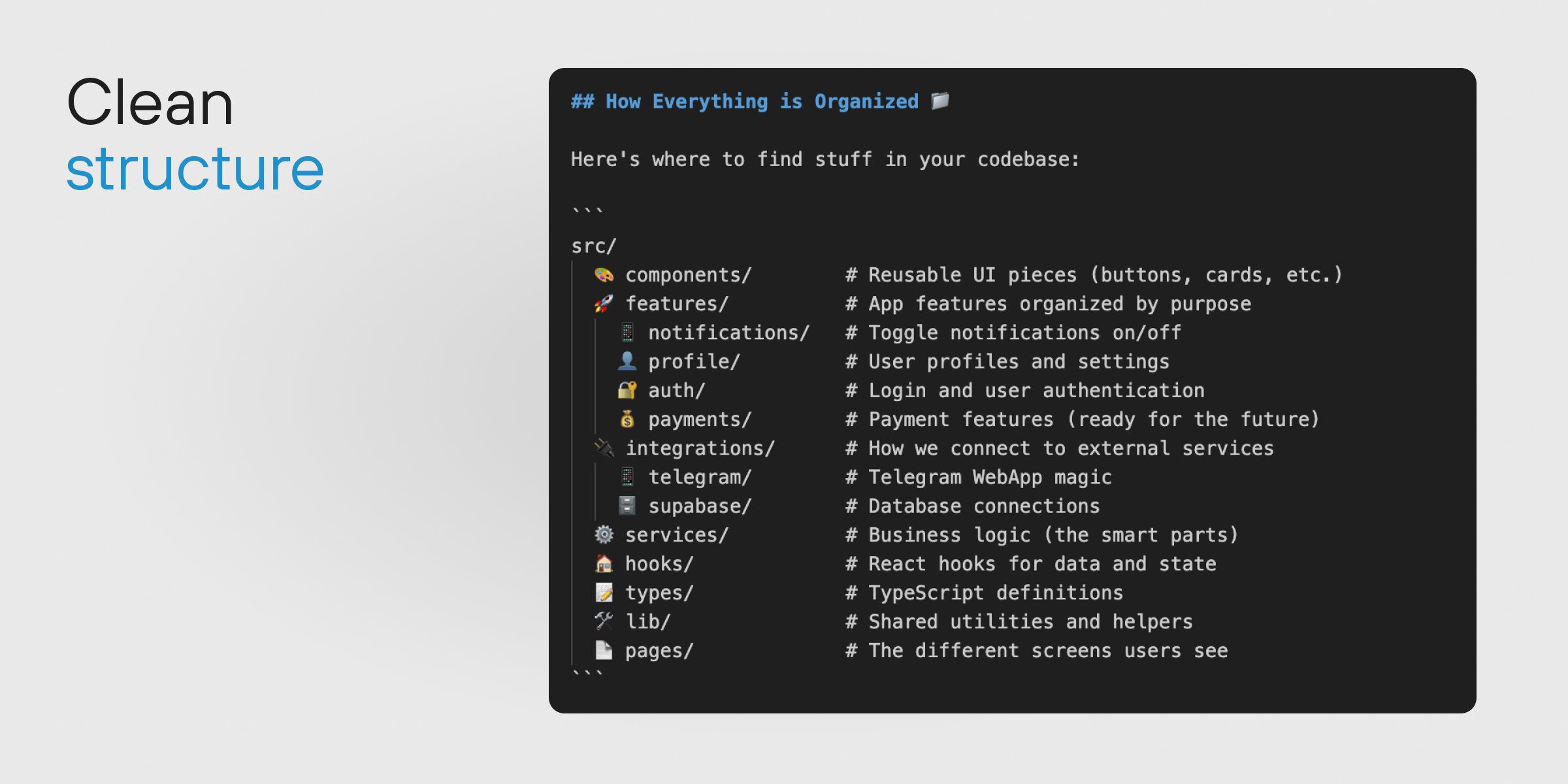The width and height of the screenshot is (1568, 784).
Task: Click the "Telegram WebApp magic" comment
Action: pyautogui.click(x=989, y=478)
